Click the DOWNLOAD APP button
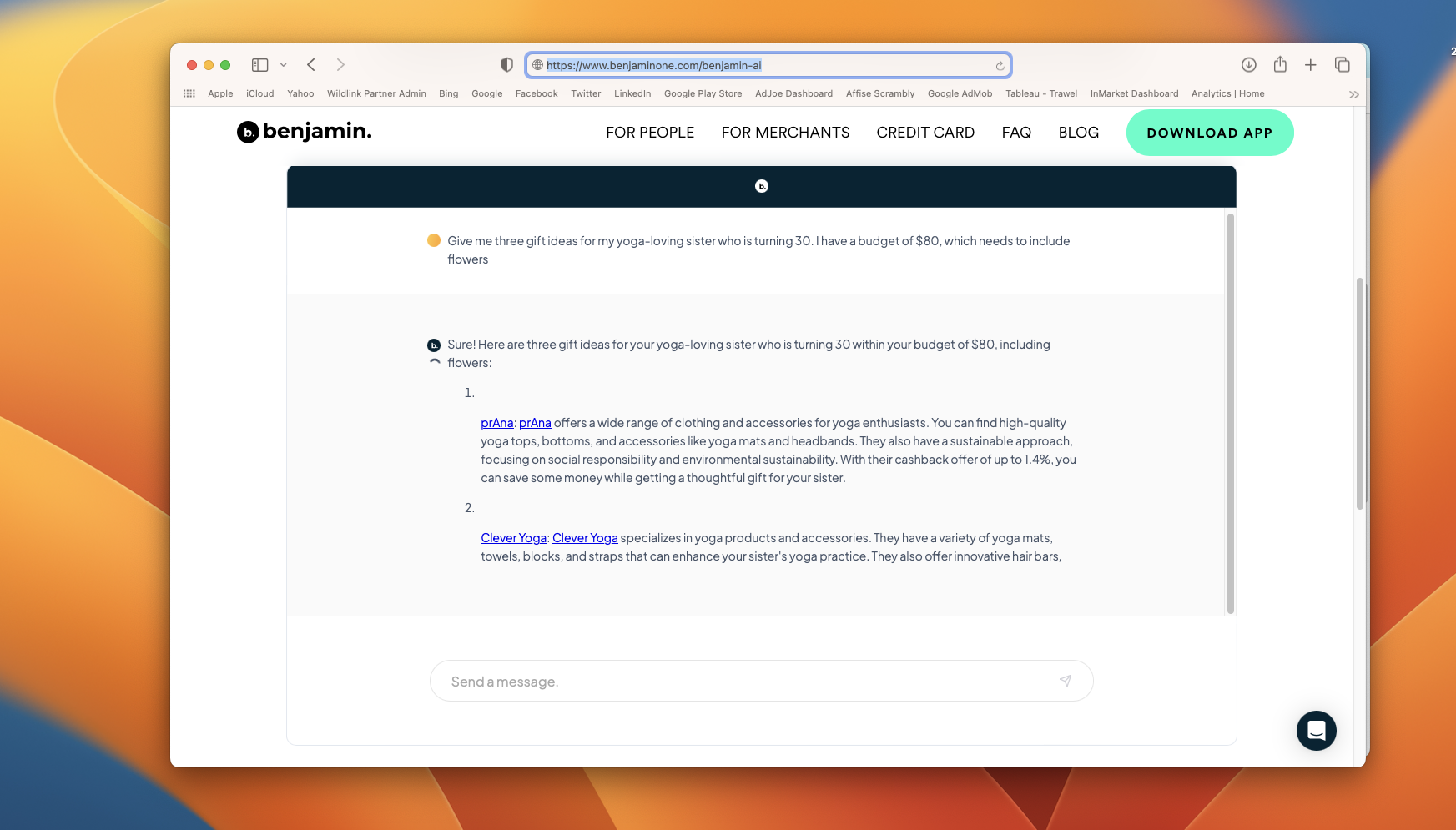The image size is (1456, 830). (x=1210, y=133)
